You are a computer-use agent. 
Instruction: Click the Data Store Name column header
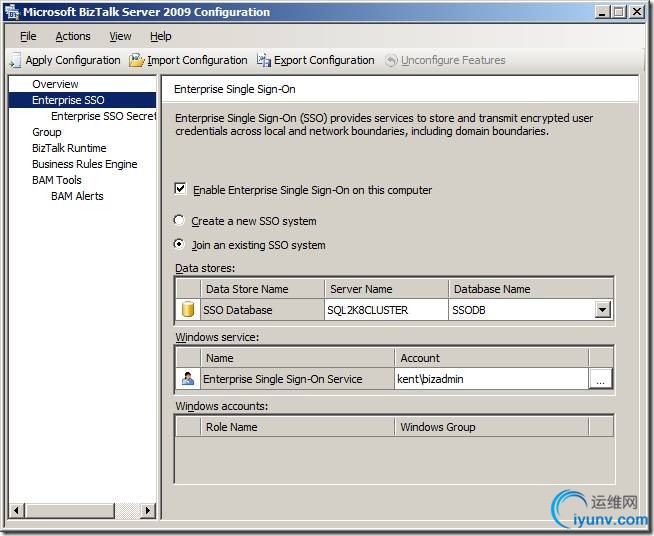[262, 289]
